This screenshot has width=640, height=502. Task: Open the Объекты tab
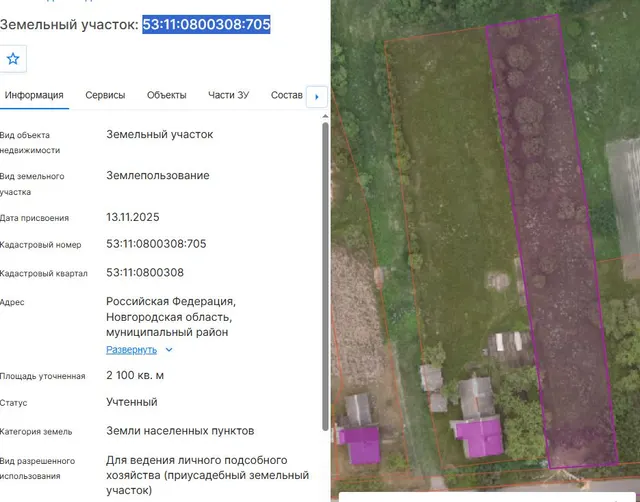coord(167,95)
